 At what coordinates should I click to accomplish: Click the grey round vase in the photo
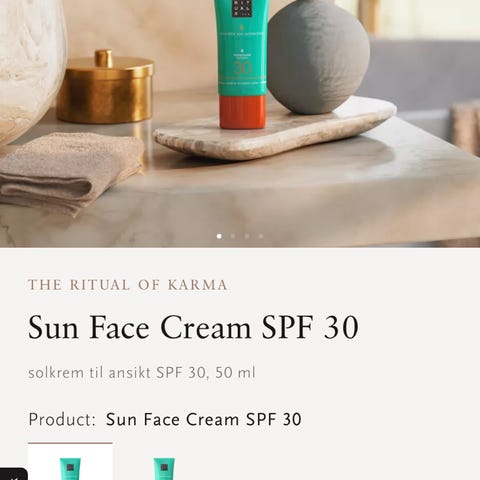click(318, 57)
